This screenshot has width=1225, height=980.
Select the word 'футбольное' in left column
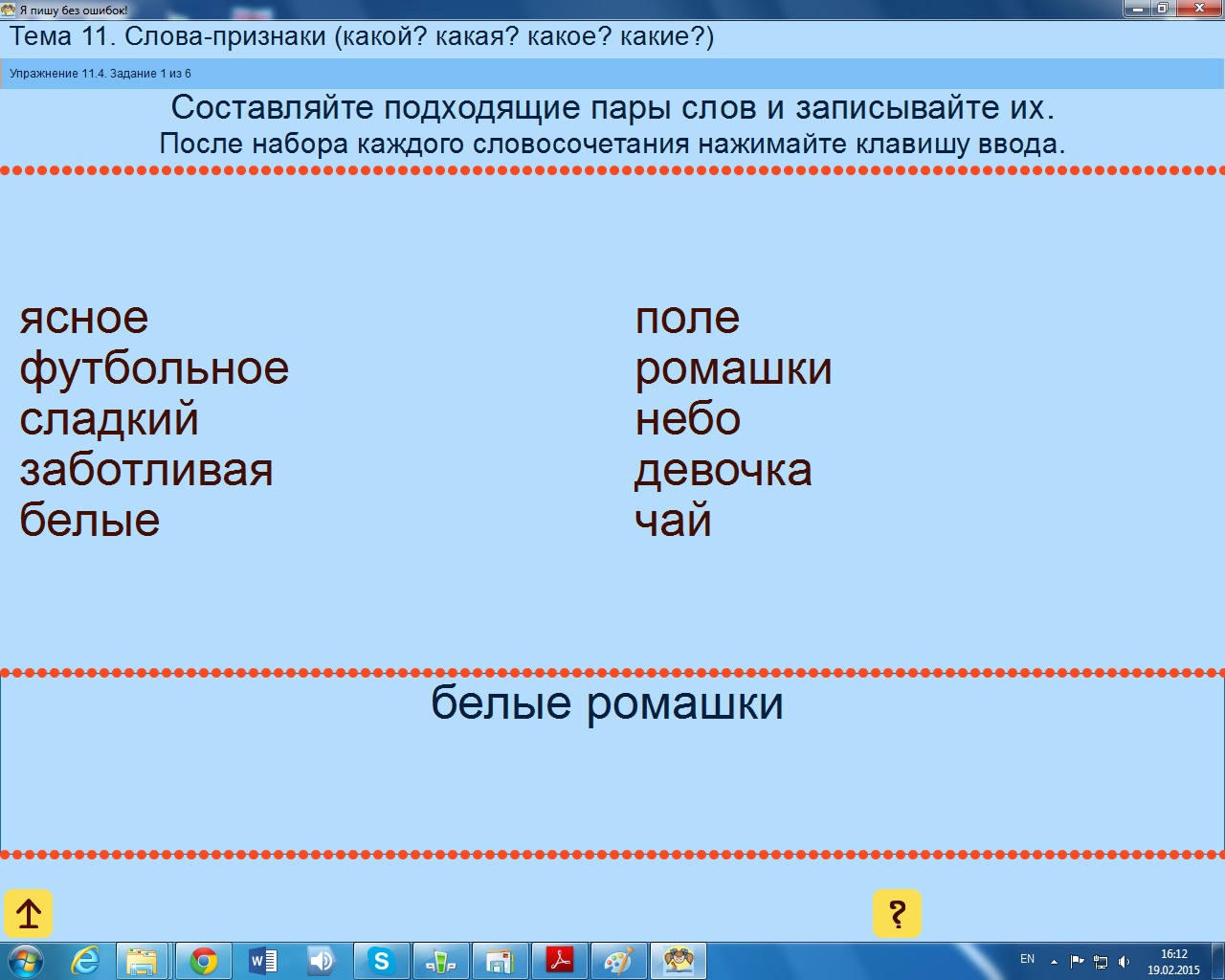[154, 368]
